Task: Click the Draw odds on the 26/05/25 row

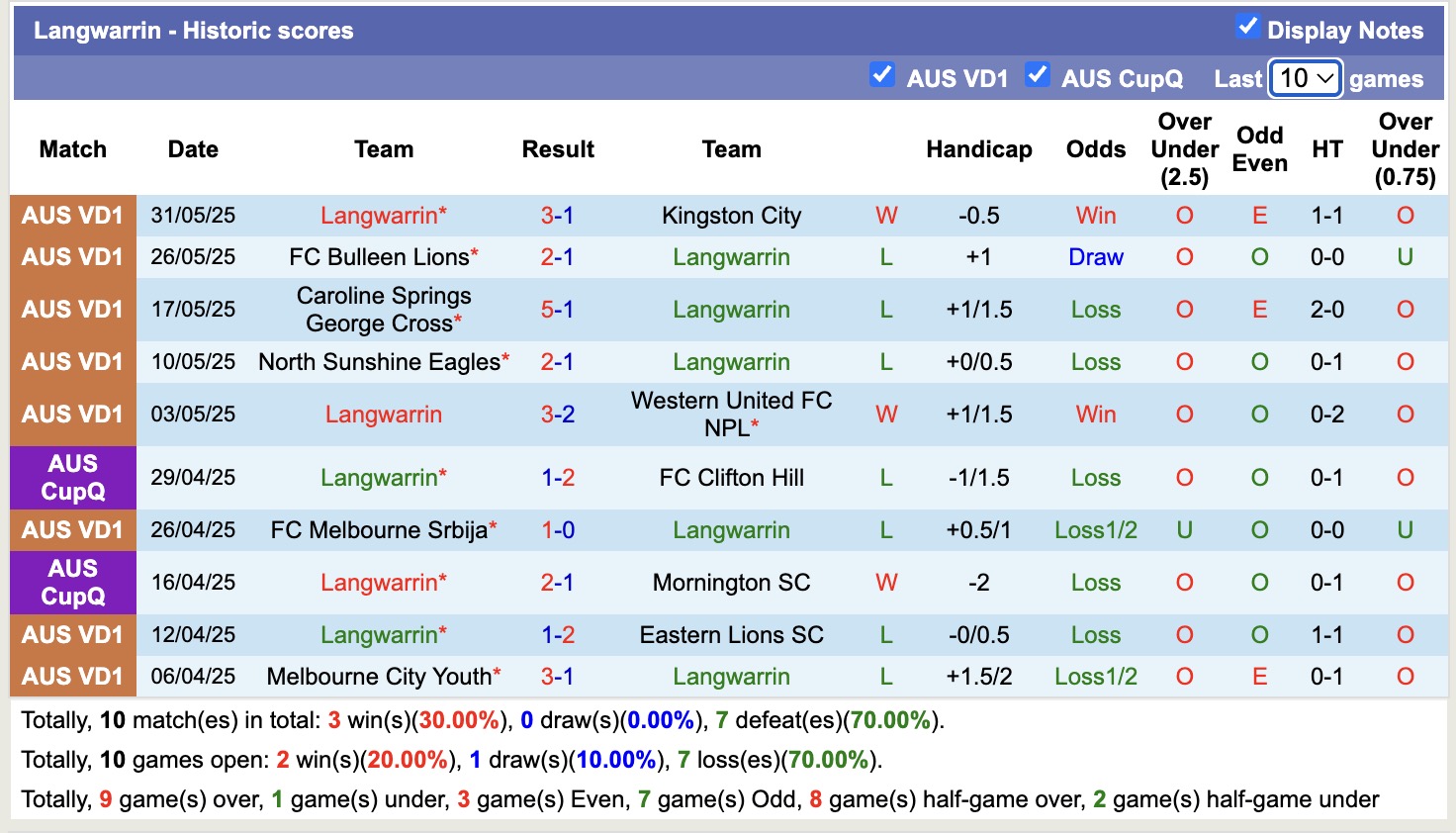Action: click(x=1095, y=256)
